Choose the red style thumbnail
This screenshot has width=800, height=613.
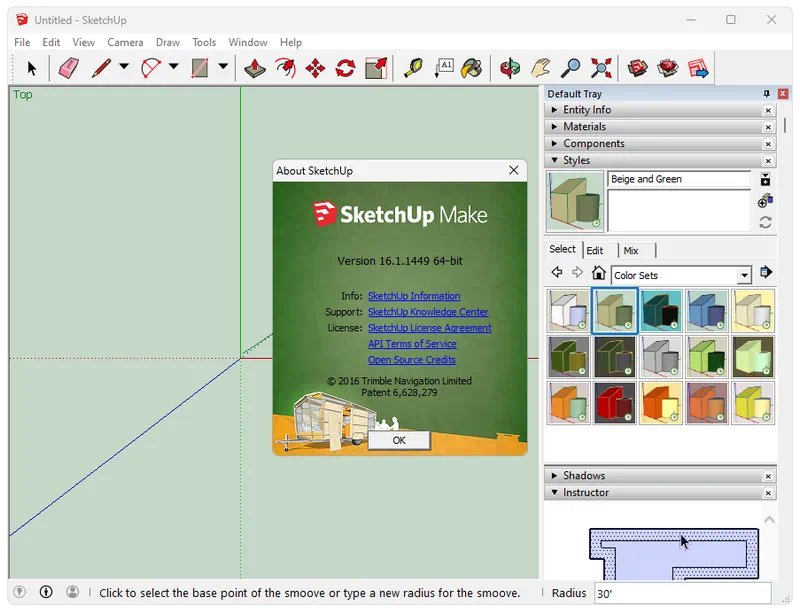coord(614,403)
